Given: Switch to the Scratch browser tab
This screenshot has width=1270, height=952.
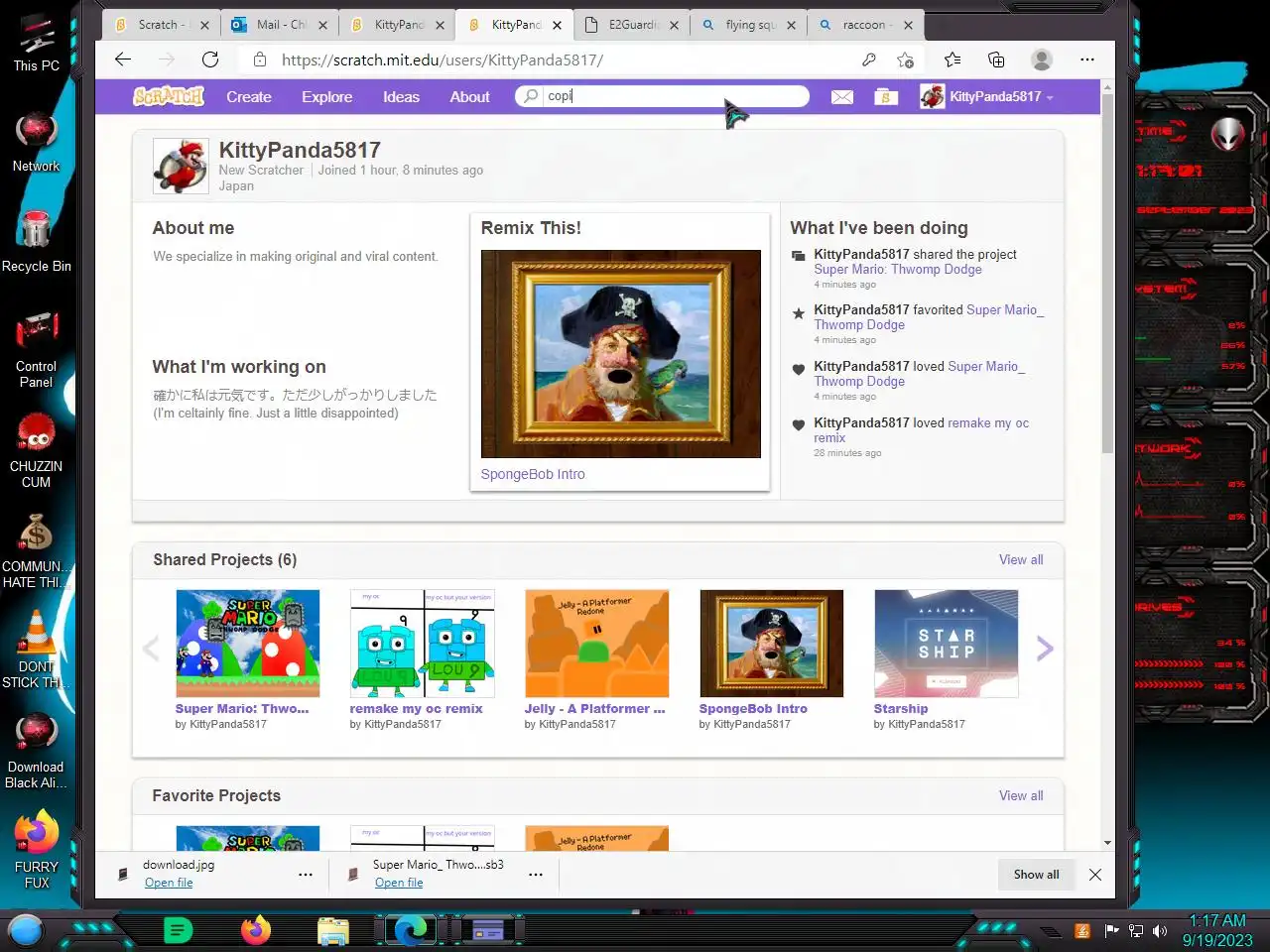Looking at the screenshot, I should point(159,25).
